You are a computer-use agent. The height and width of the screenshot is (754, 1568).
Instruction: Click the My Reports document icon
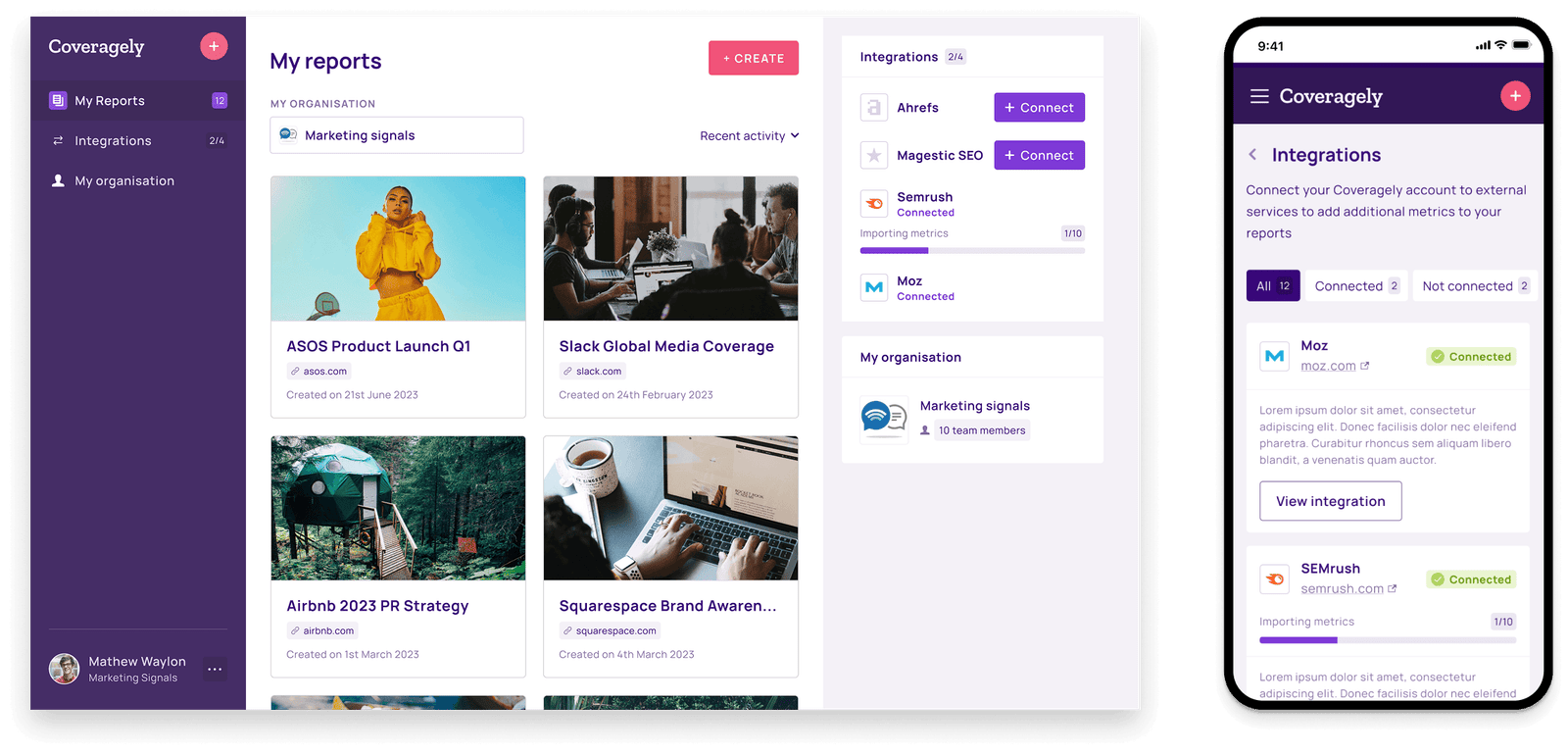tap(58, 100)
